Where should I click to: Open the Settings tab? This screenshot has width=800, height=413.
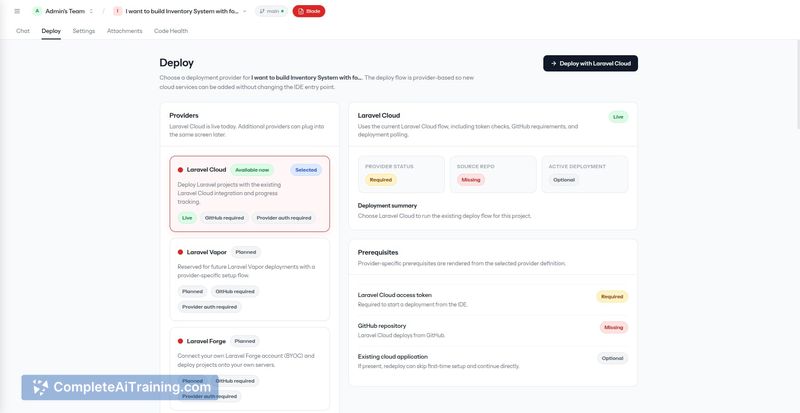tap(84, 31)
